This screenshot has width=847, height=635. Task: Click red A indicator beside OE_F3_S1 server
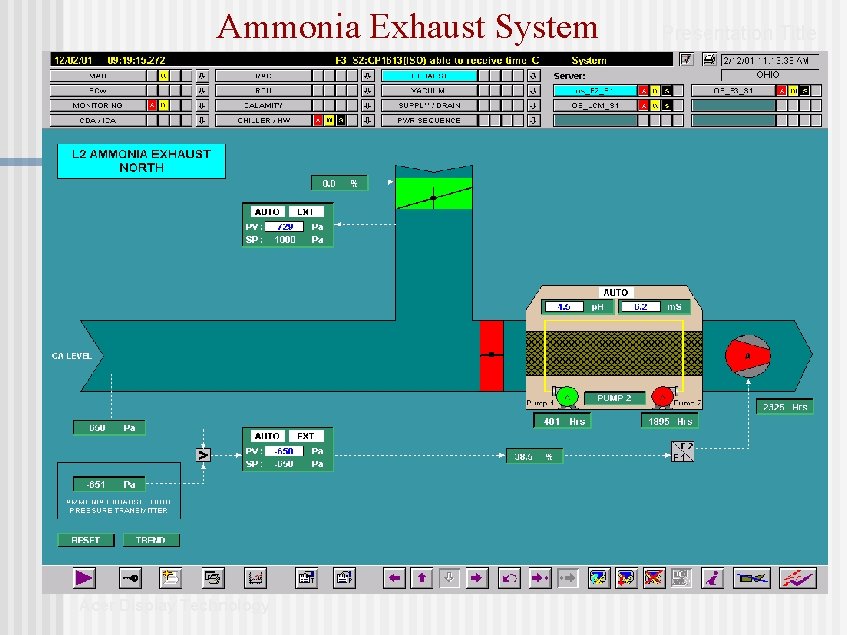pyautogui.click(x=781, y=91)
